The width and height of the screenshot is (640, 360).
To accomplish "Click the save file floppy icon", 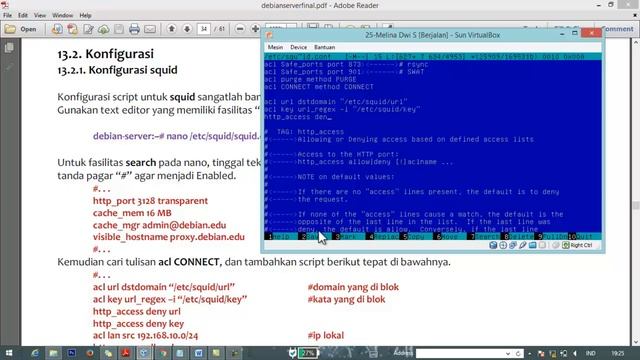I will [x=119, y=29].
